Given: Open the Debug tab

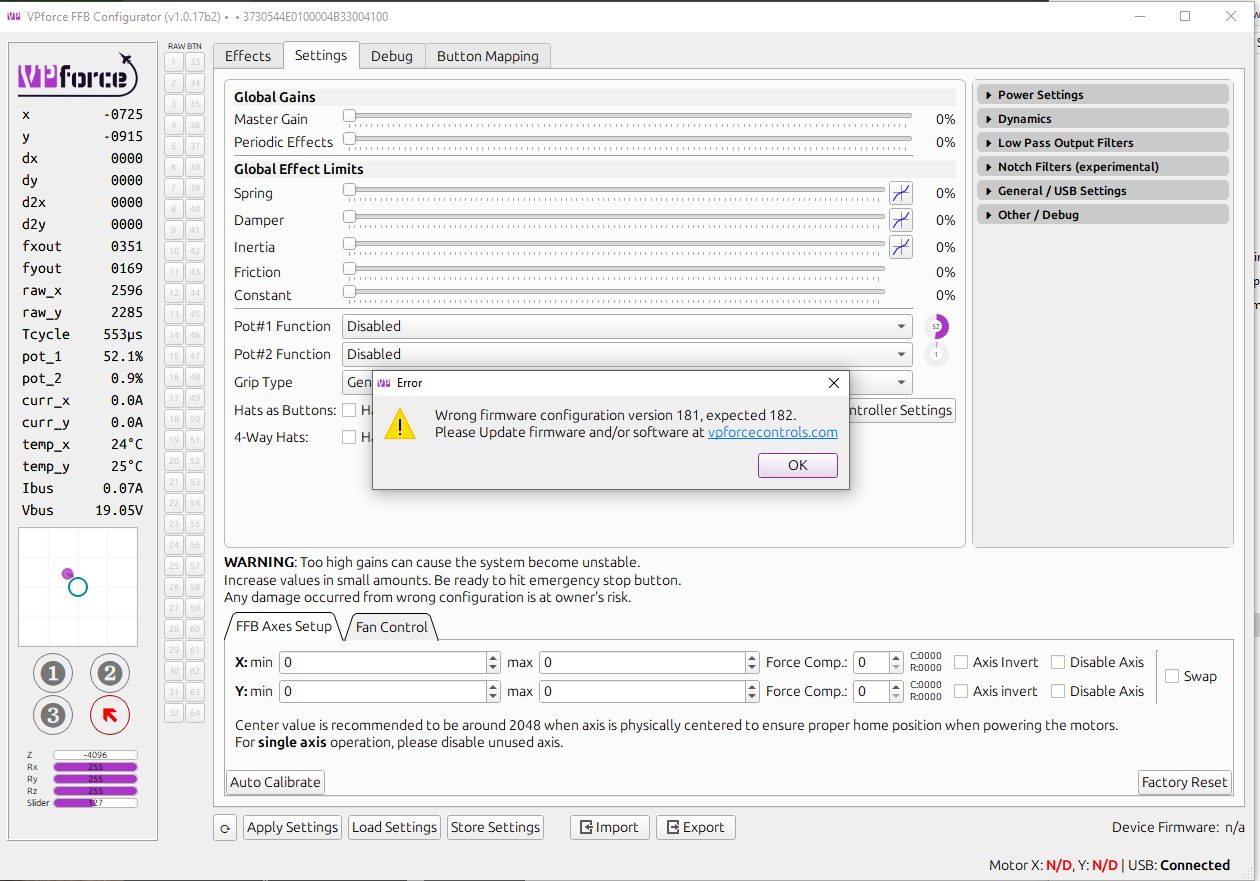Looking at the screenshot, I should [392, 56].
